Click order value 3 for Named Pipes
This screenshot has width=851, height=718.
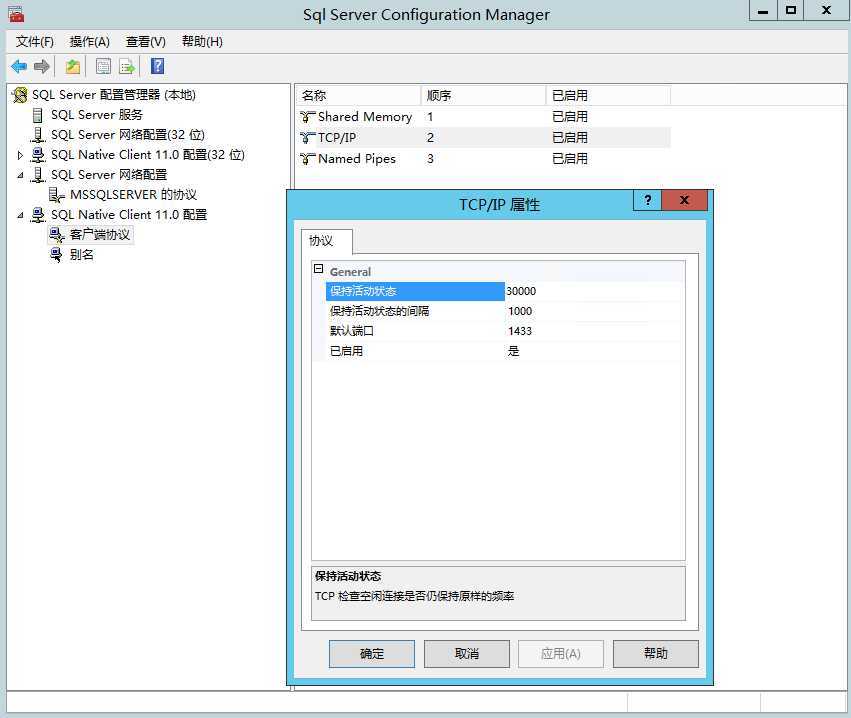tap(430, 159)
